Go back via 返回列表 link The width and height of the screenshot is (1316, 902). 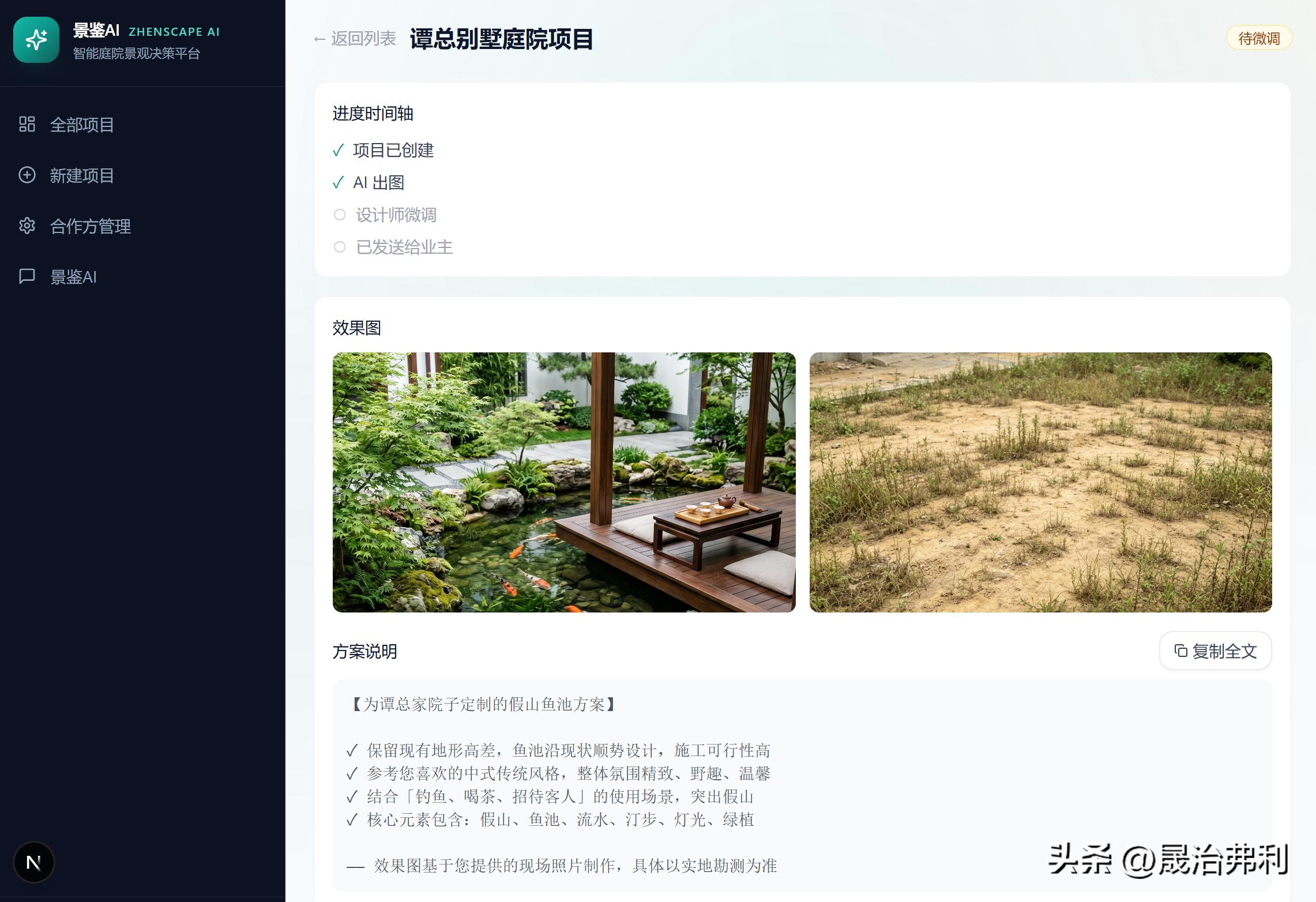tap(355, 39)
